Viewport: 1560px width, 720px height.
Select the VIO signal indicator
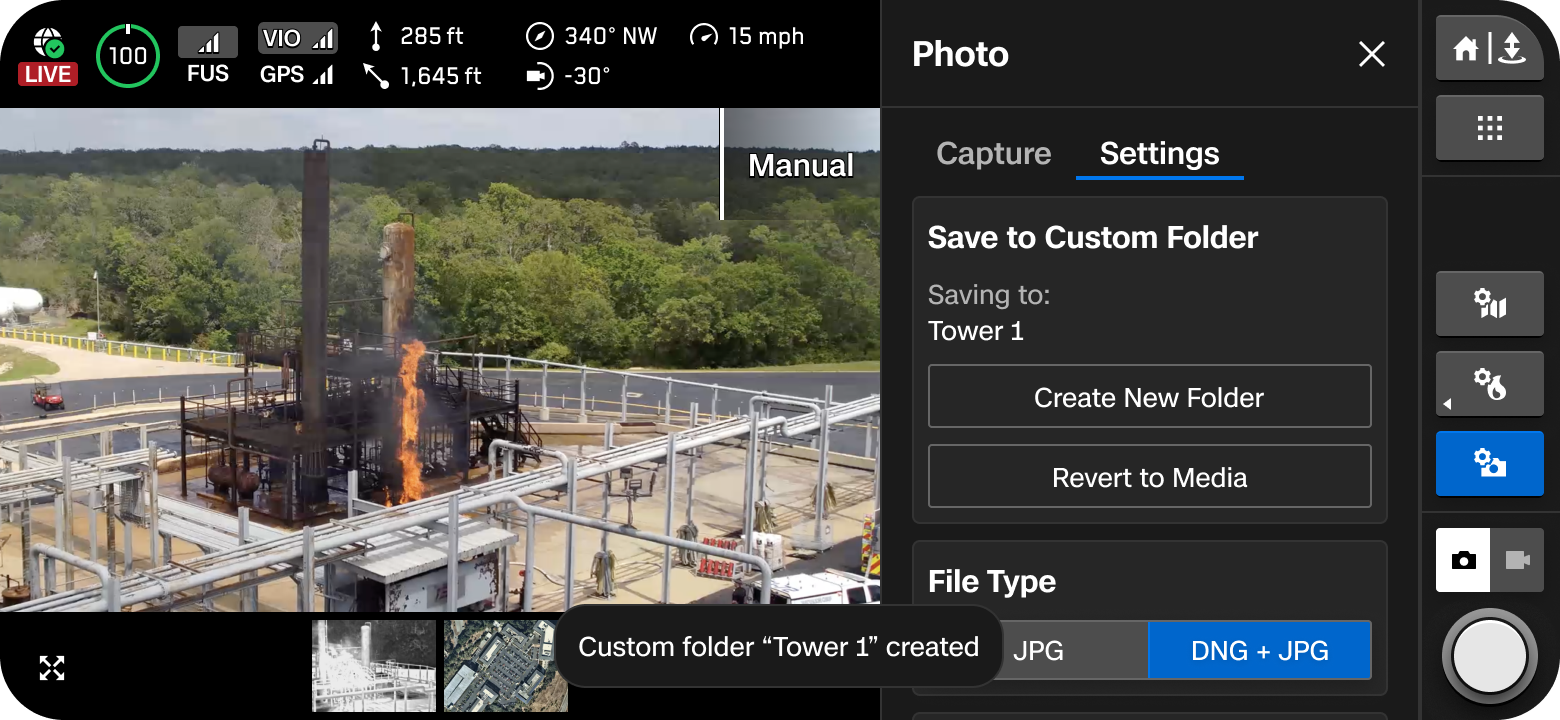tap(297, 39)
